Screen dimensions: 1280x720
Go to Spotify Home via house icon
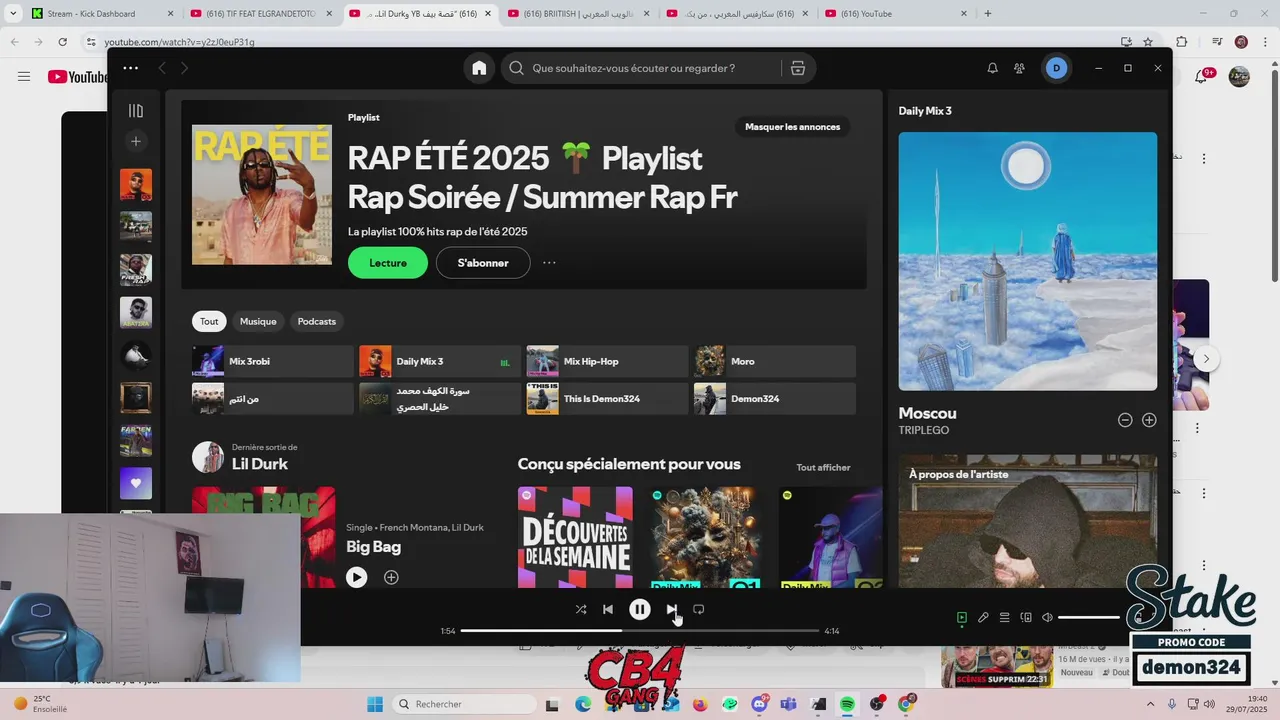point(479,68)
